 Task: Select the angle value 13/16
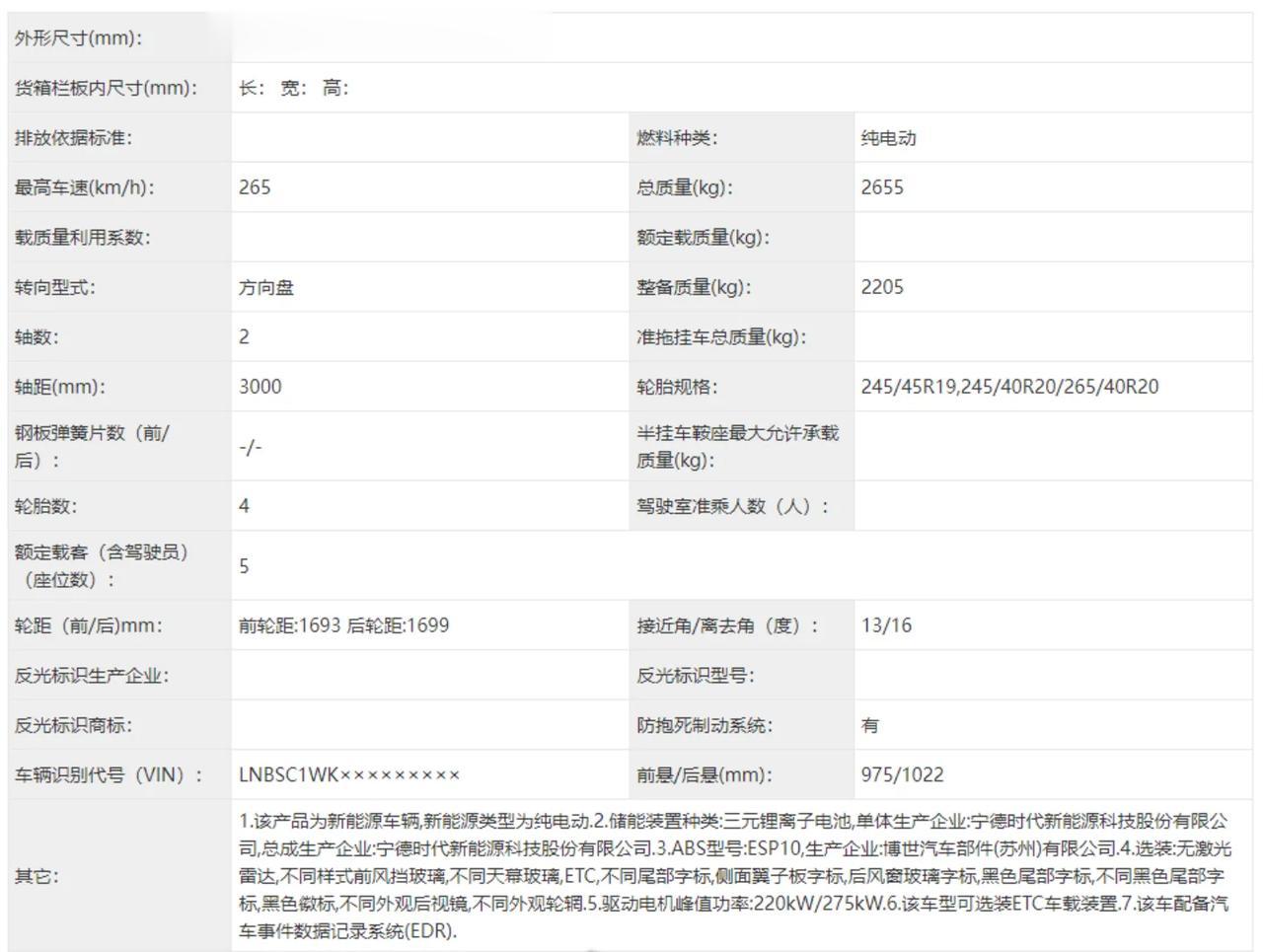pos(886,625)
